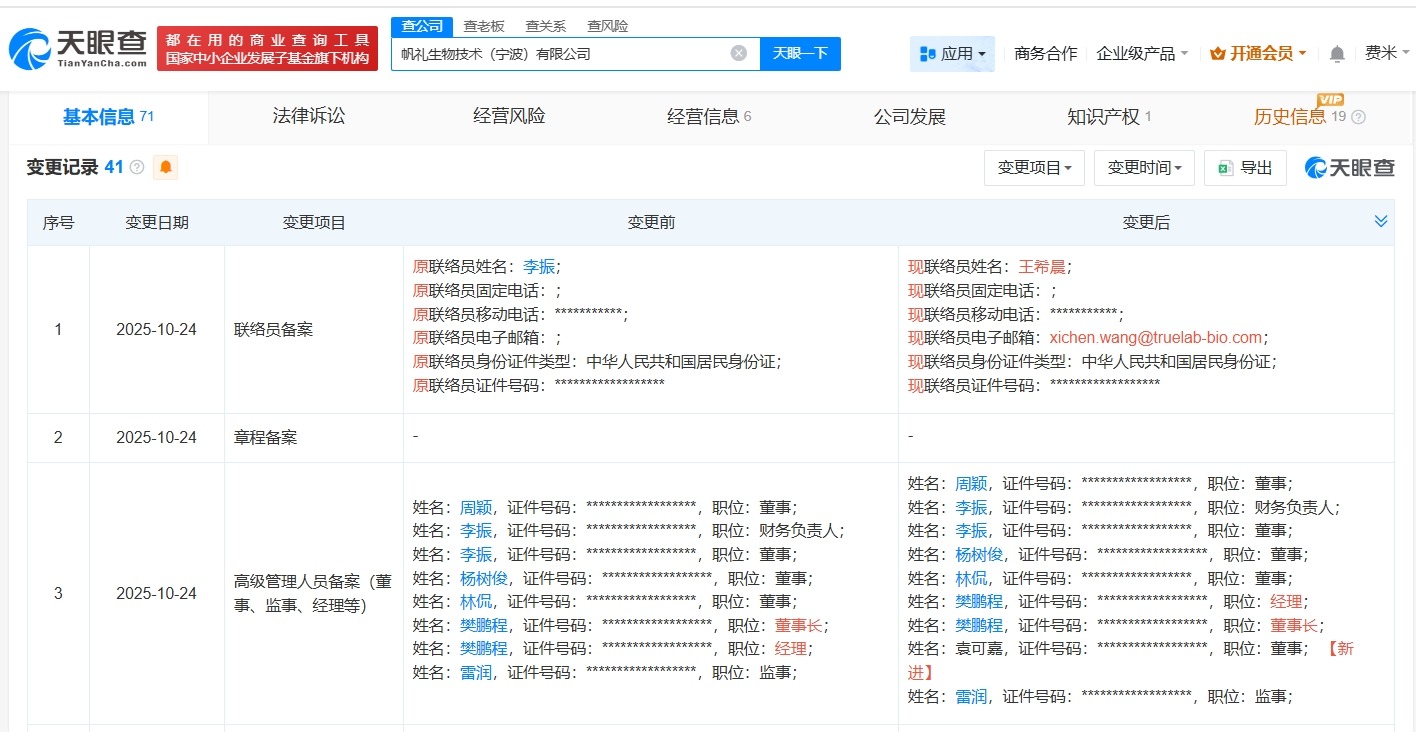This screenshot has width=1416, height=732.
Task: Click crown icon next to 开通会员
Action: click(x=1216, y=53)
